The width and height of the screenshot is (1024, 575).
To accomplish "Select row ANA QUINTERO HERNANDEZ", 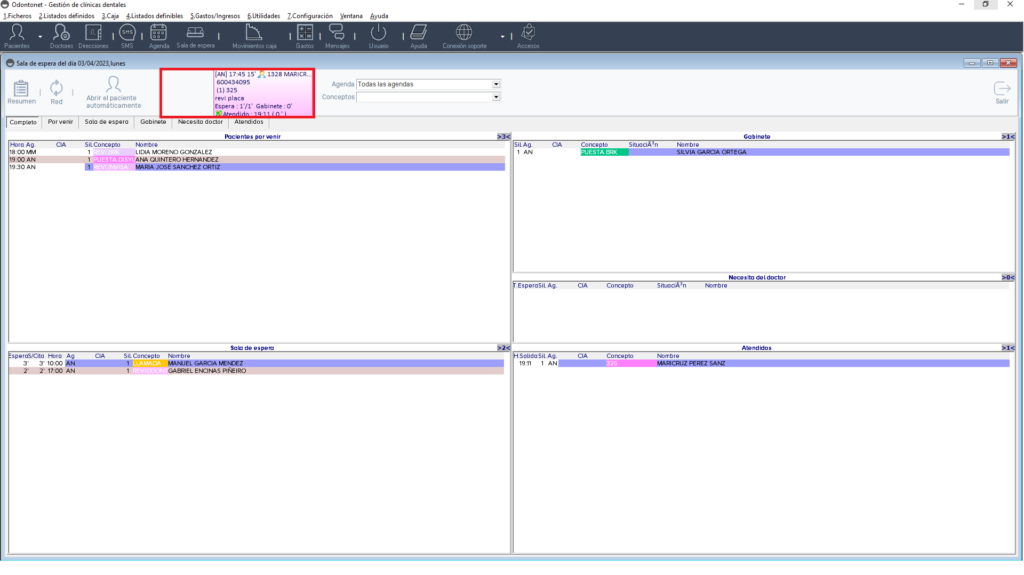I will pyautogui.click(x=257, y=159).
